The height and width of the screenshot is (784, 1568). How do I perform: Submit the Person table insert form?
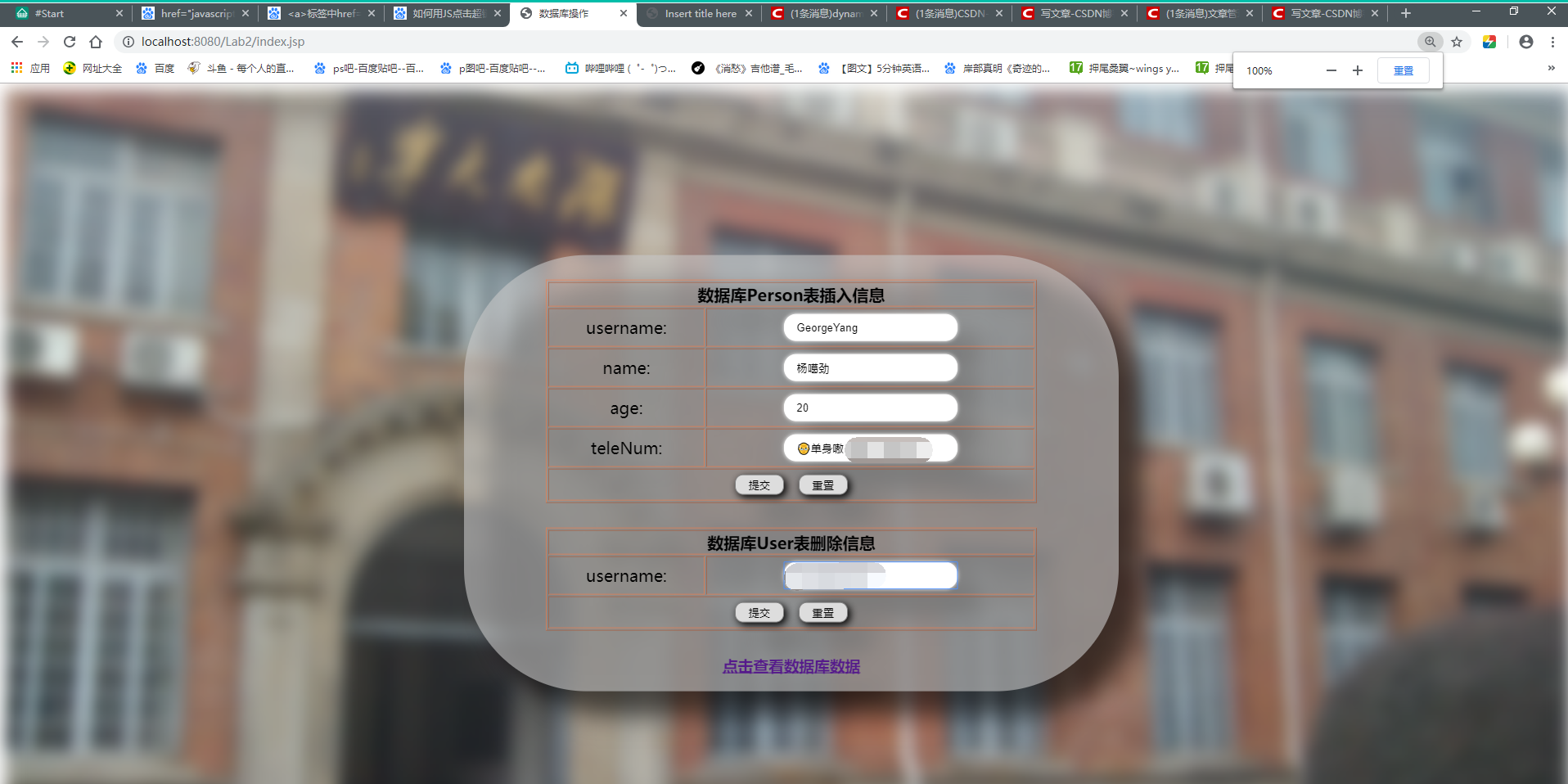tap(759, 484)
